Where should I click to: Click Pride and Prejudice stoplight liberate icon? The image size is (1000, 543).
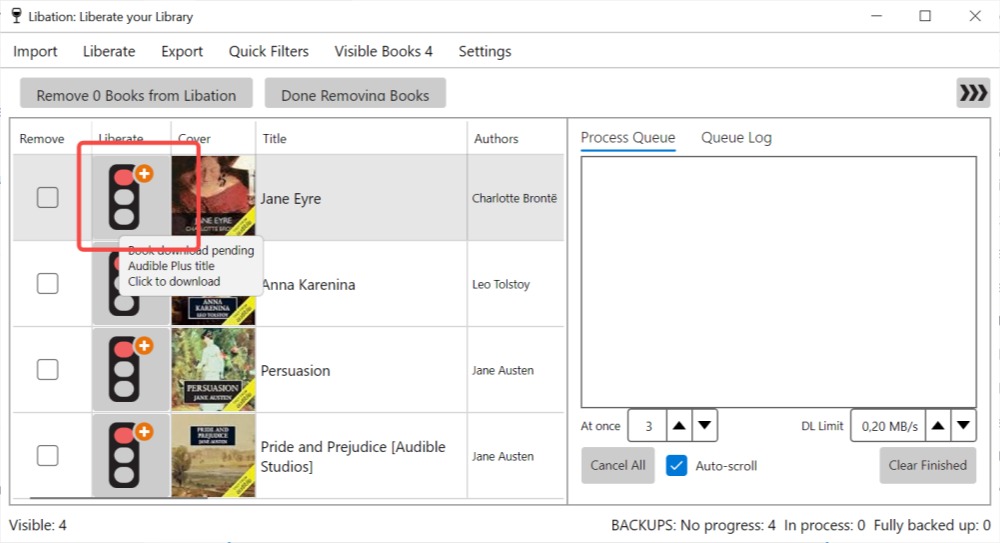130,456
